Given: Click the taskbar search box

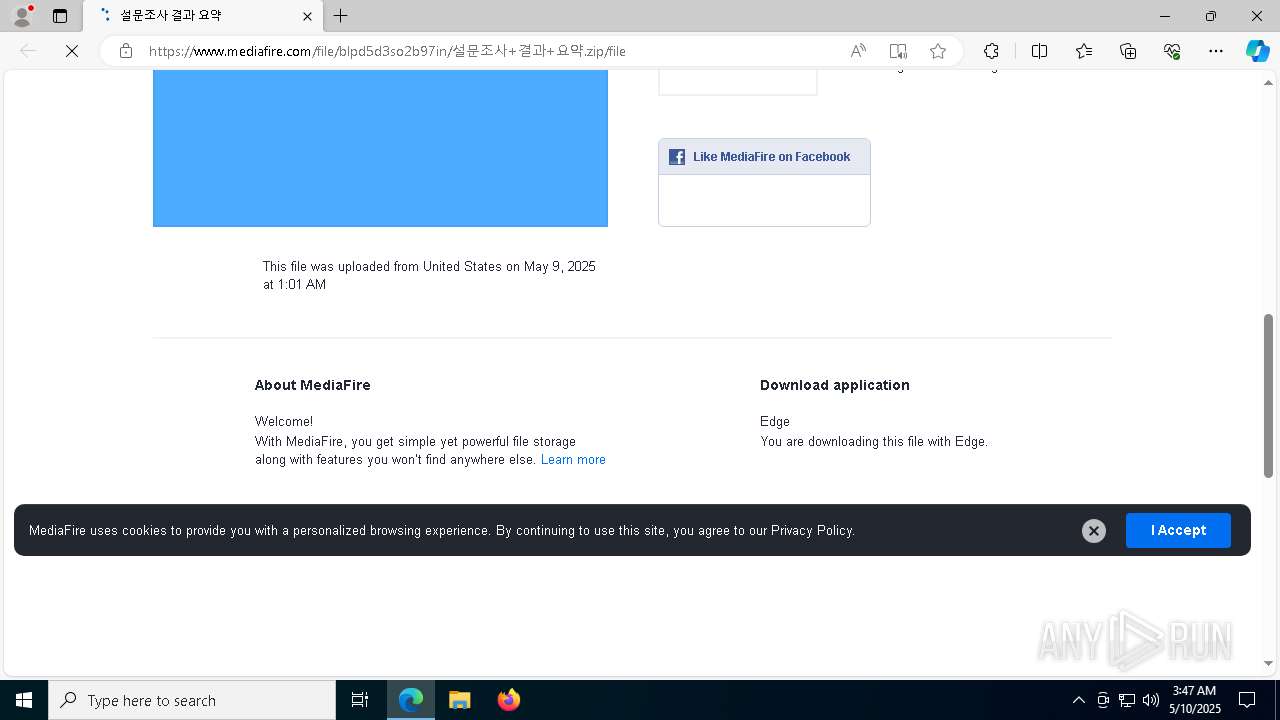Looking at the screenshot, I should (192, 700).
